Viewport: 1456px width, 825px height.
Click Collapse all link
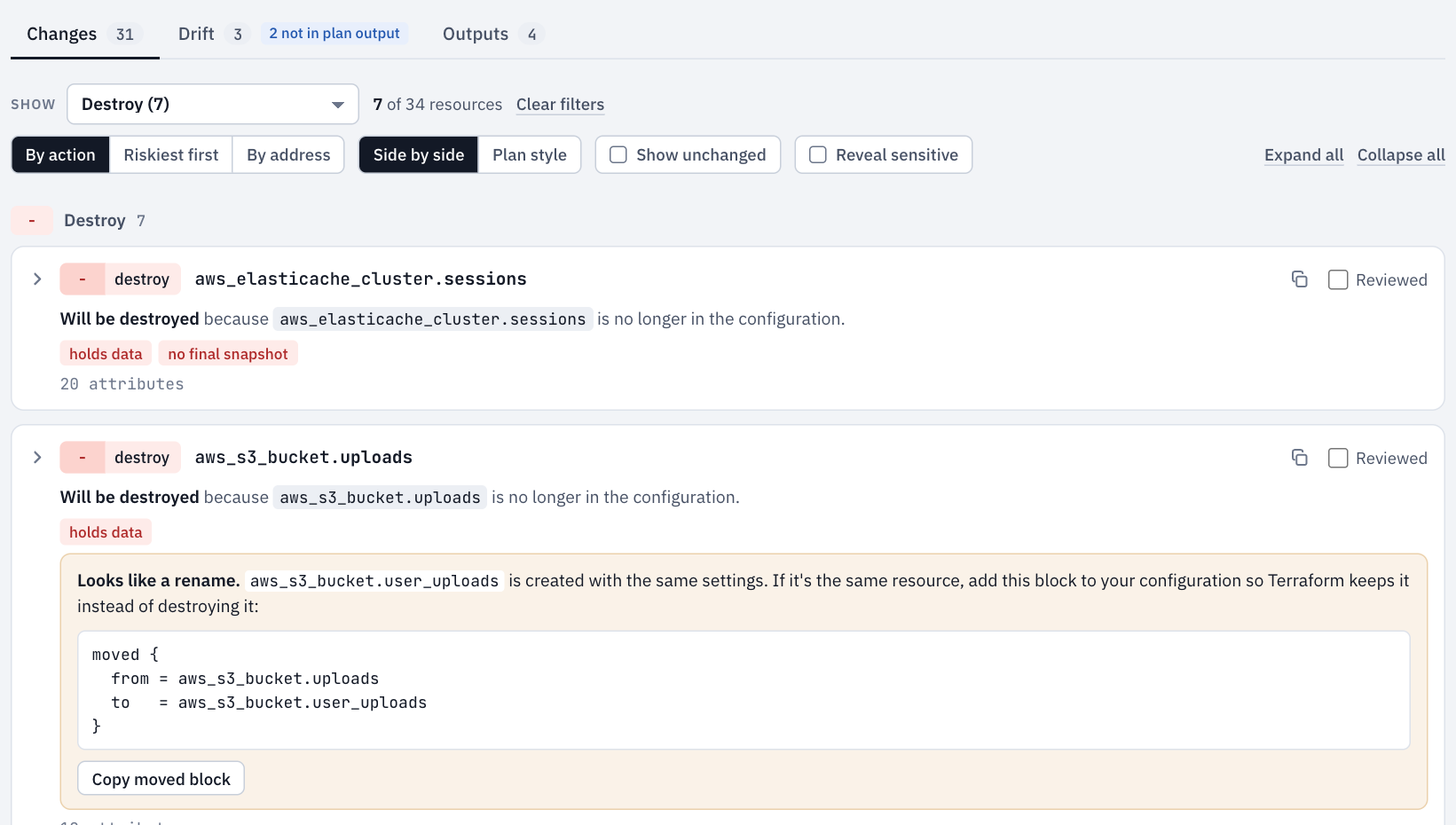(1401, 155)
